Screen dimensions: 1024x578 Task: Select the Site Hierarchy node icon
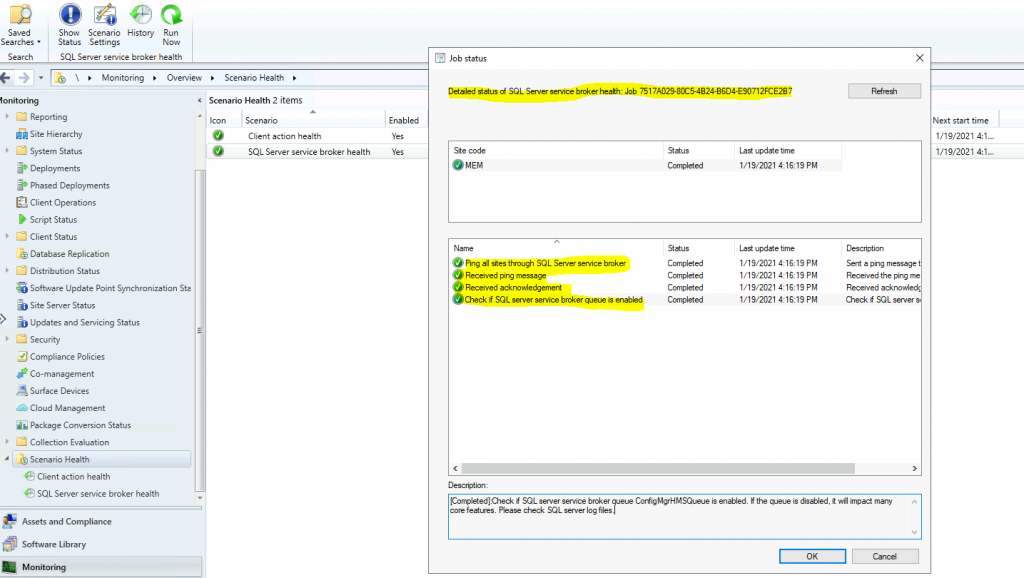click(22, 134)
